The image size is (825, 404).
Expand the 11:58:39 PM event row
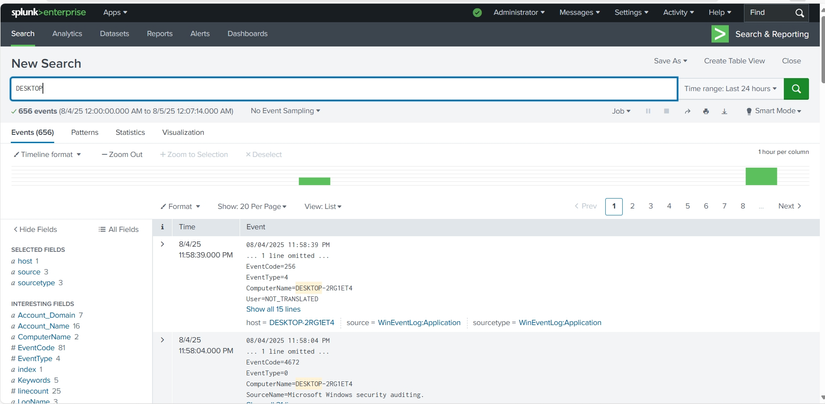[x=162, y=244]
